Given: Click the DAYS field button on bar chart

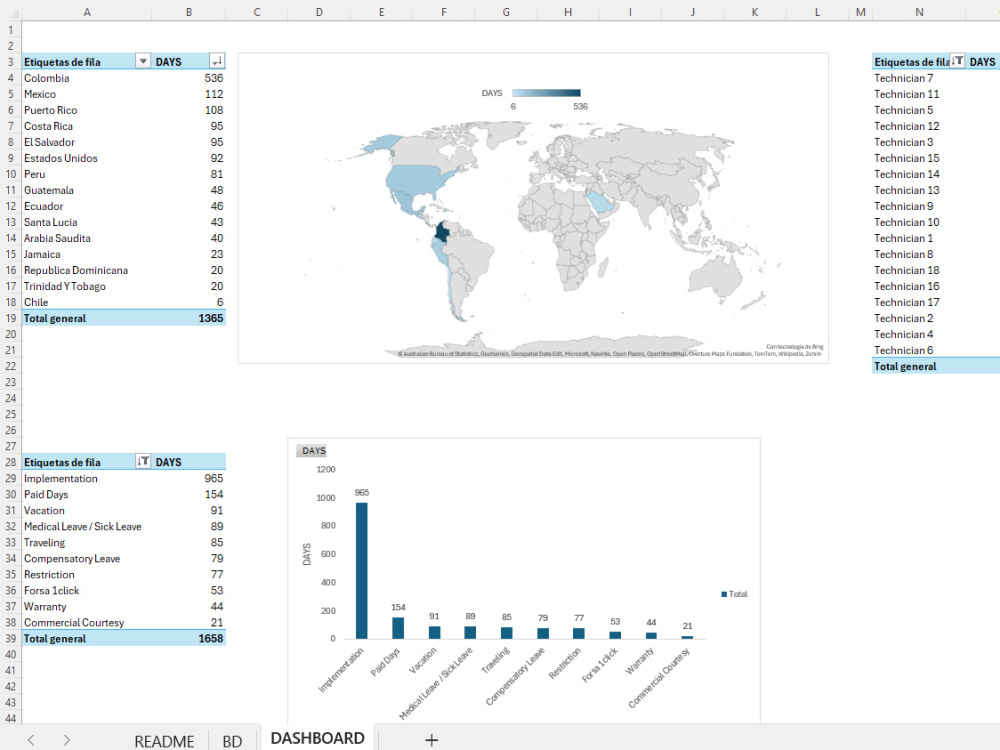Looking at the screenshot, I should [x=312, y=451].
